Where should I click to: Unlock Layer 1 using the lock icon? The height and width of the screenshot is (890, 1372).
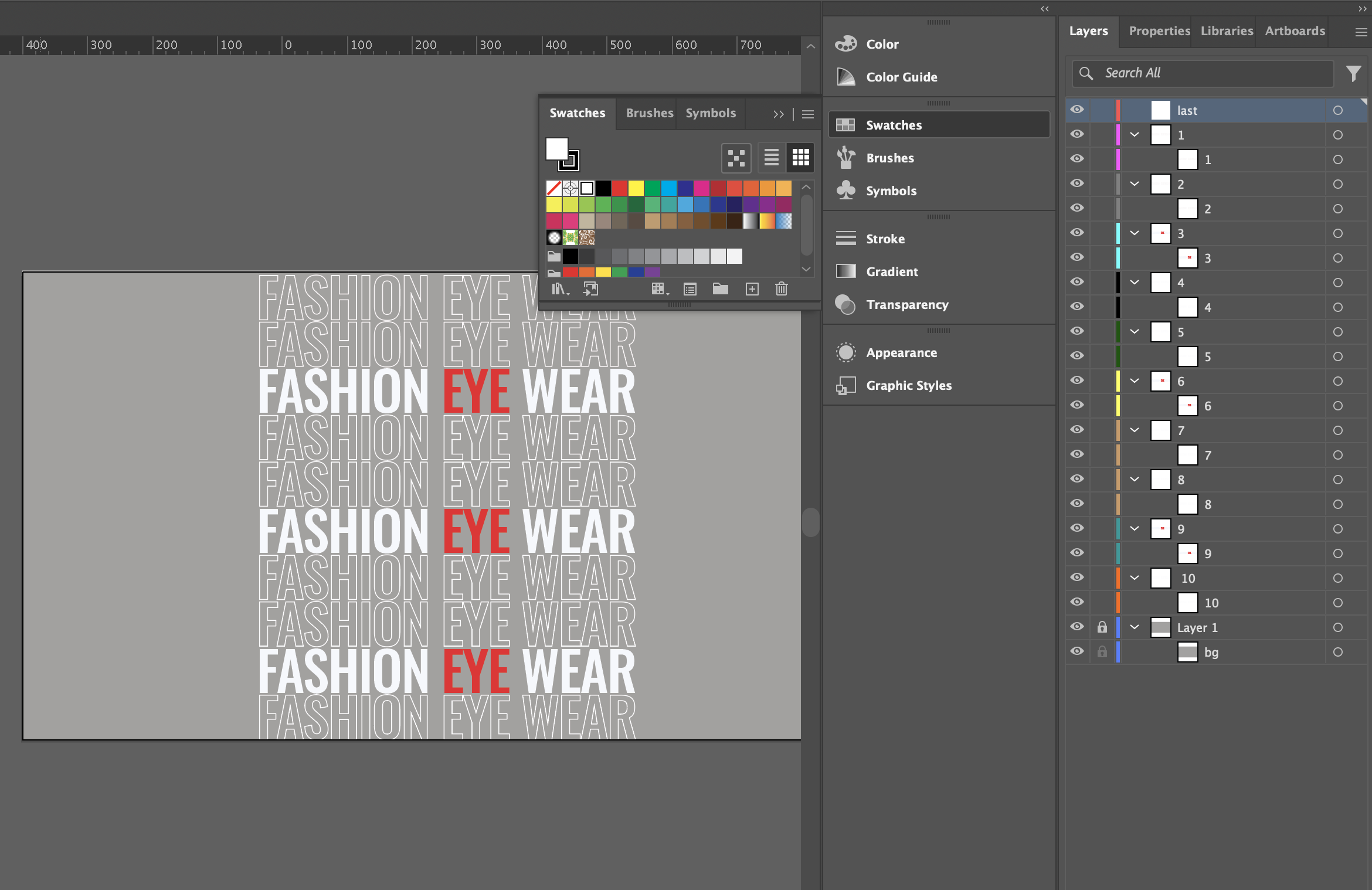(1102, 627)
